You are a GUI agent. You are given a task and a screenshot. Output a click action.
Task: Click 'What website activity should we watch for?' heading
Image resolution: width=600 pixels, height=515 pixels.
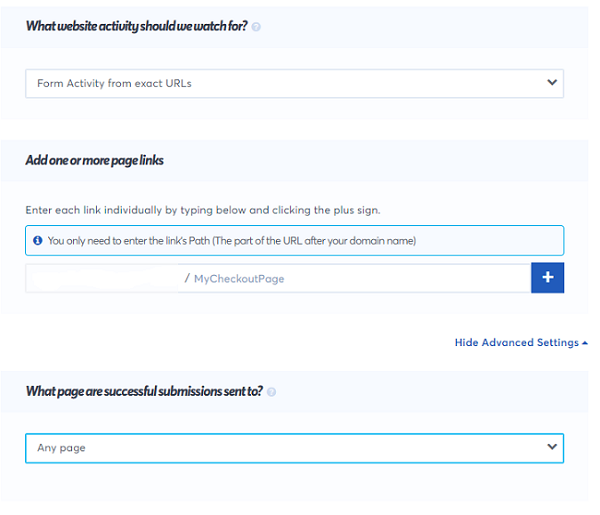[137, 27]
